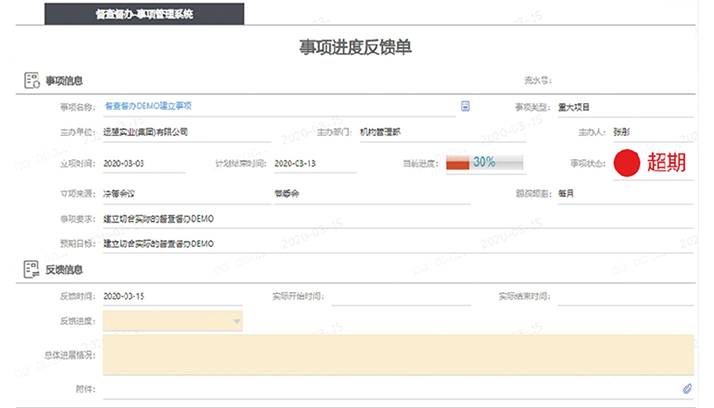The width and height of the screenshot is (714, 408).
Task: Click the 跟踪频率 value 每月
Action: tap(566, 194)
